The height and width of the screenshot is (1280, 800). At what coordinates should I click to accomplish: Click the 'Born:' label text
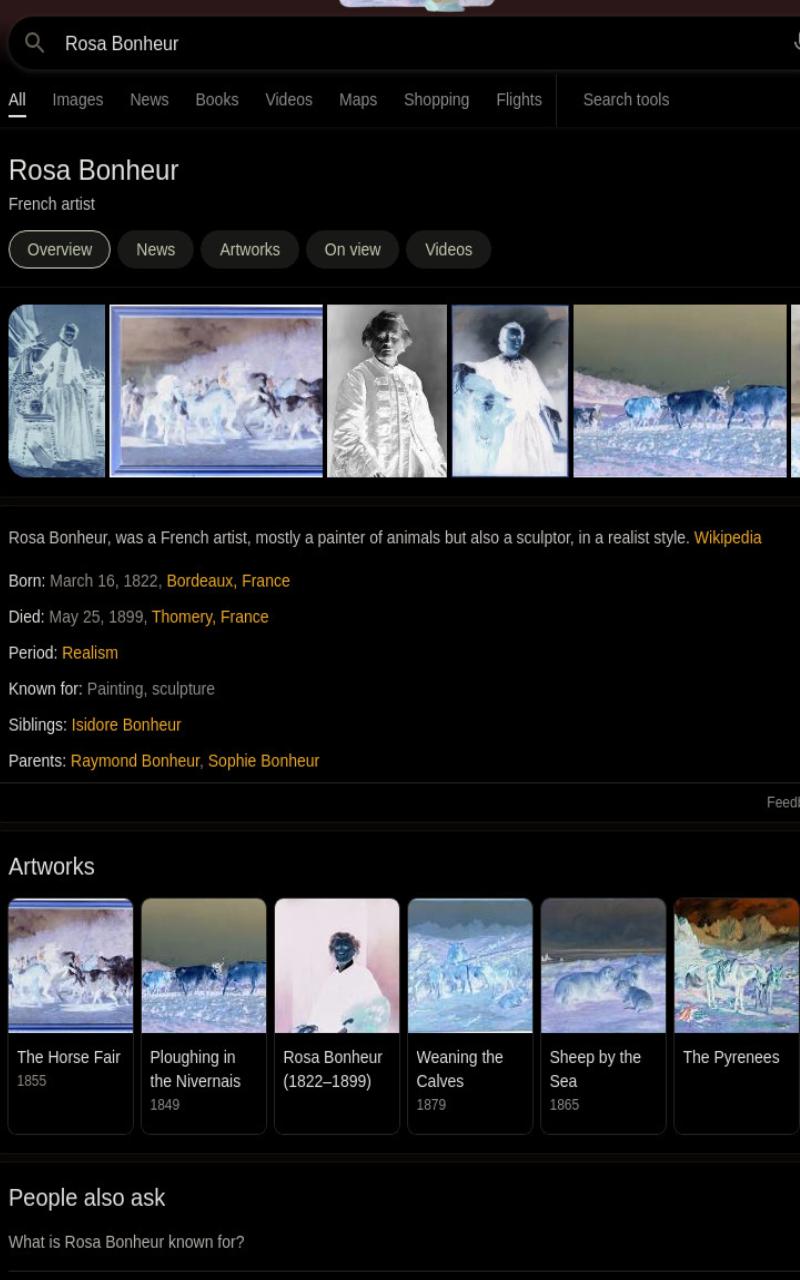[27, 581]
